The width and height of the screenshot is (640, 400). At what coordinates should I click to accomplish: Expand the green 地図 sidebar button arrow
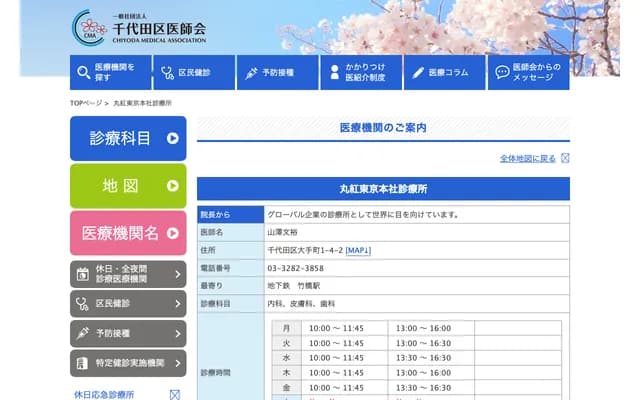pos(173,186)
